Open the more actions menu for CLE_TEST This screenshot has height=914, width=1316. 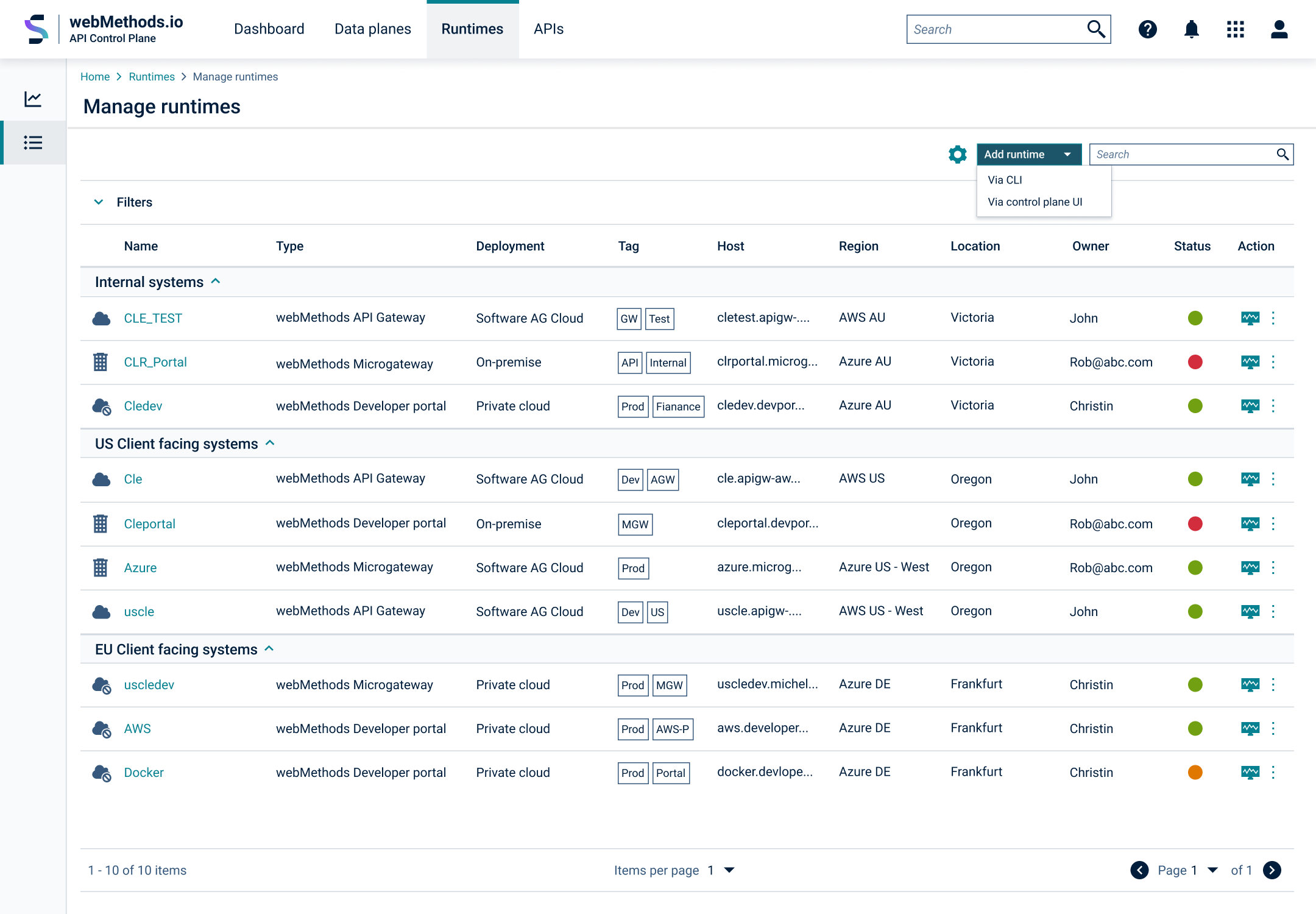(x=1273, y=318)
